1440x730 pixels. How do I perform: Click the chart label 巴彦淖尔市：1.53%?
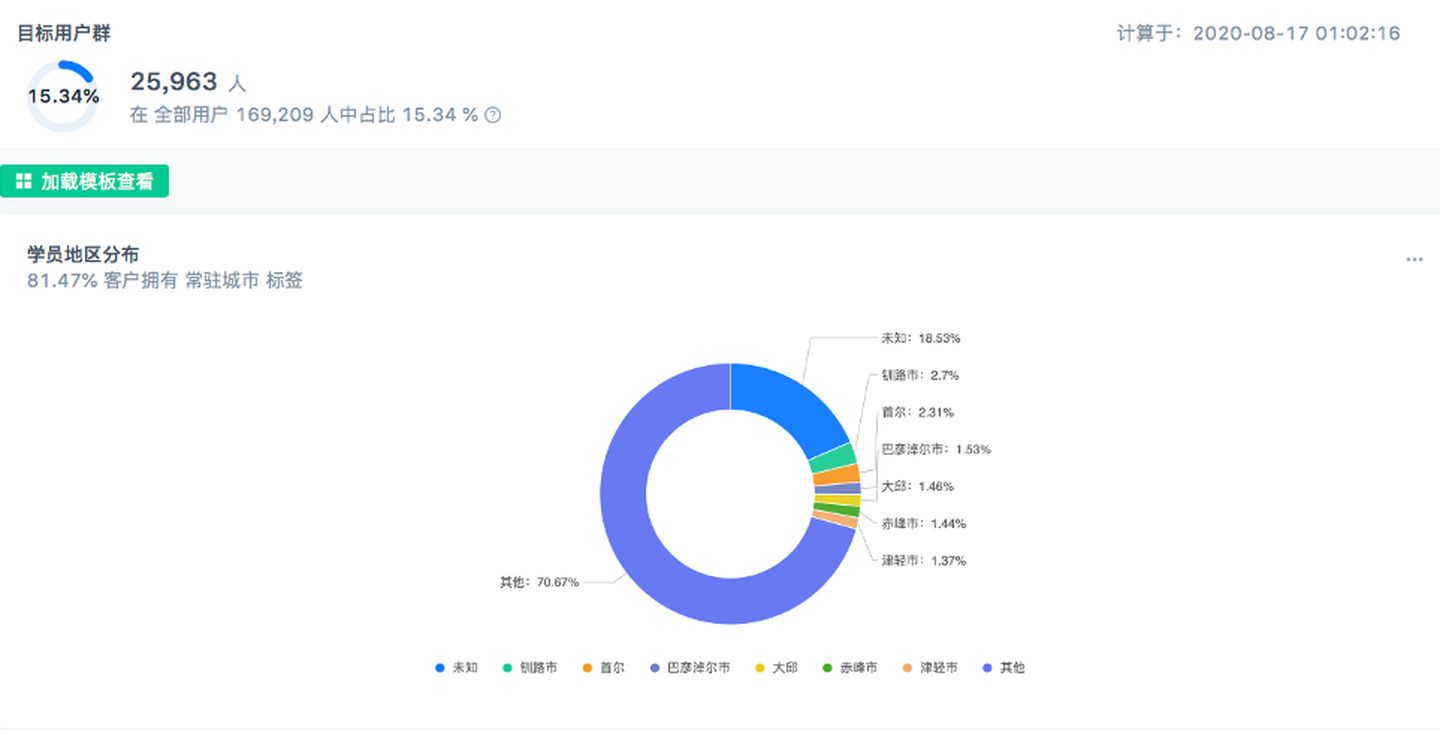click(936, 449)
